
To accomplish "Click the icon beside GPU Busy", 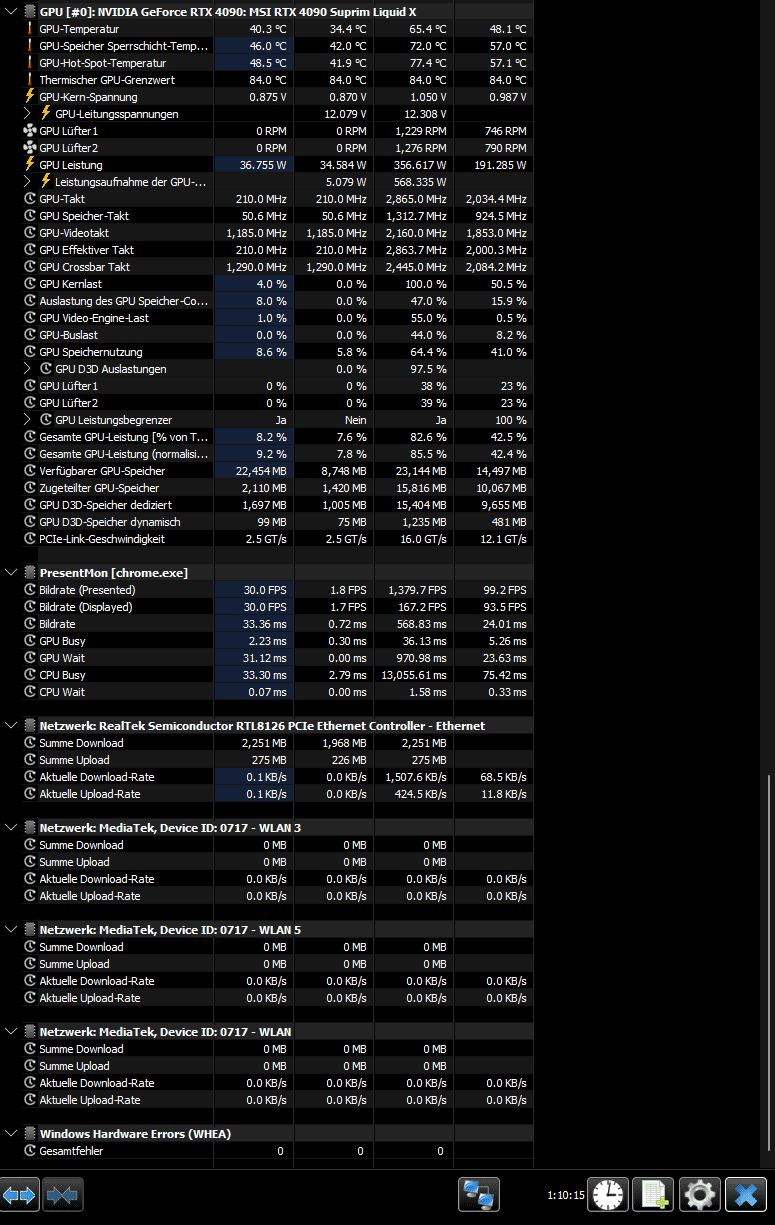I will 30,641.
